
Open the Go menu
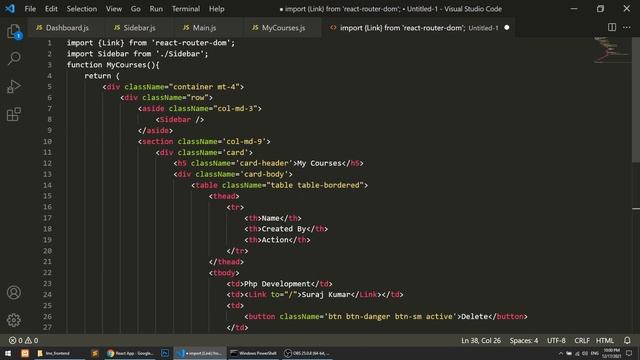click(x=136, y=9)
